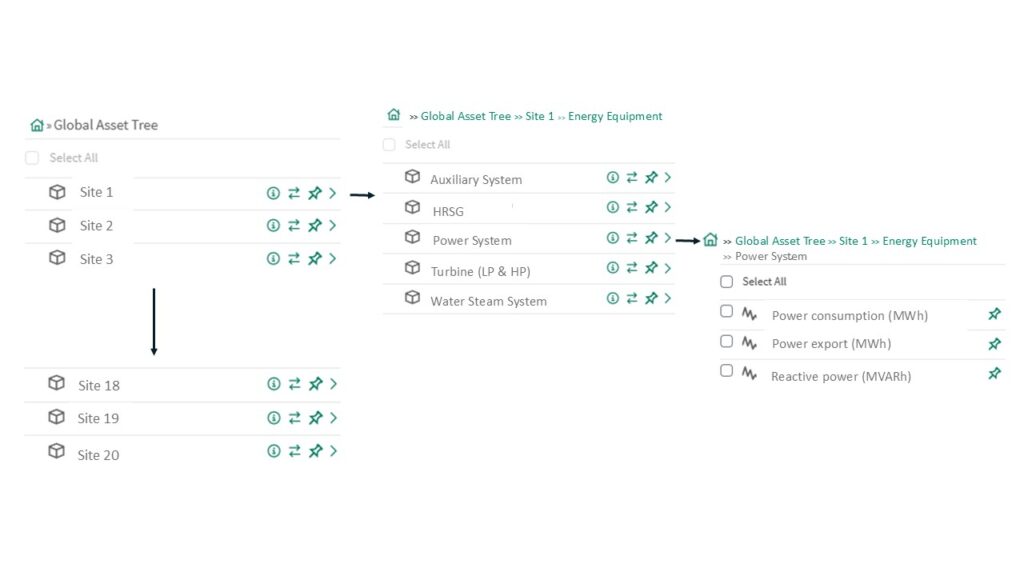Image resolution: width=1024 pixels, height=576 pixels.
Task: Click the info icon for Site 1
Action: click(273, 194)
